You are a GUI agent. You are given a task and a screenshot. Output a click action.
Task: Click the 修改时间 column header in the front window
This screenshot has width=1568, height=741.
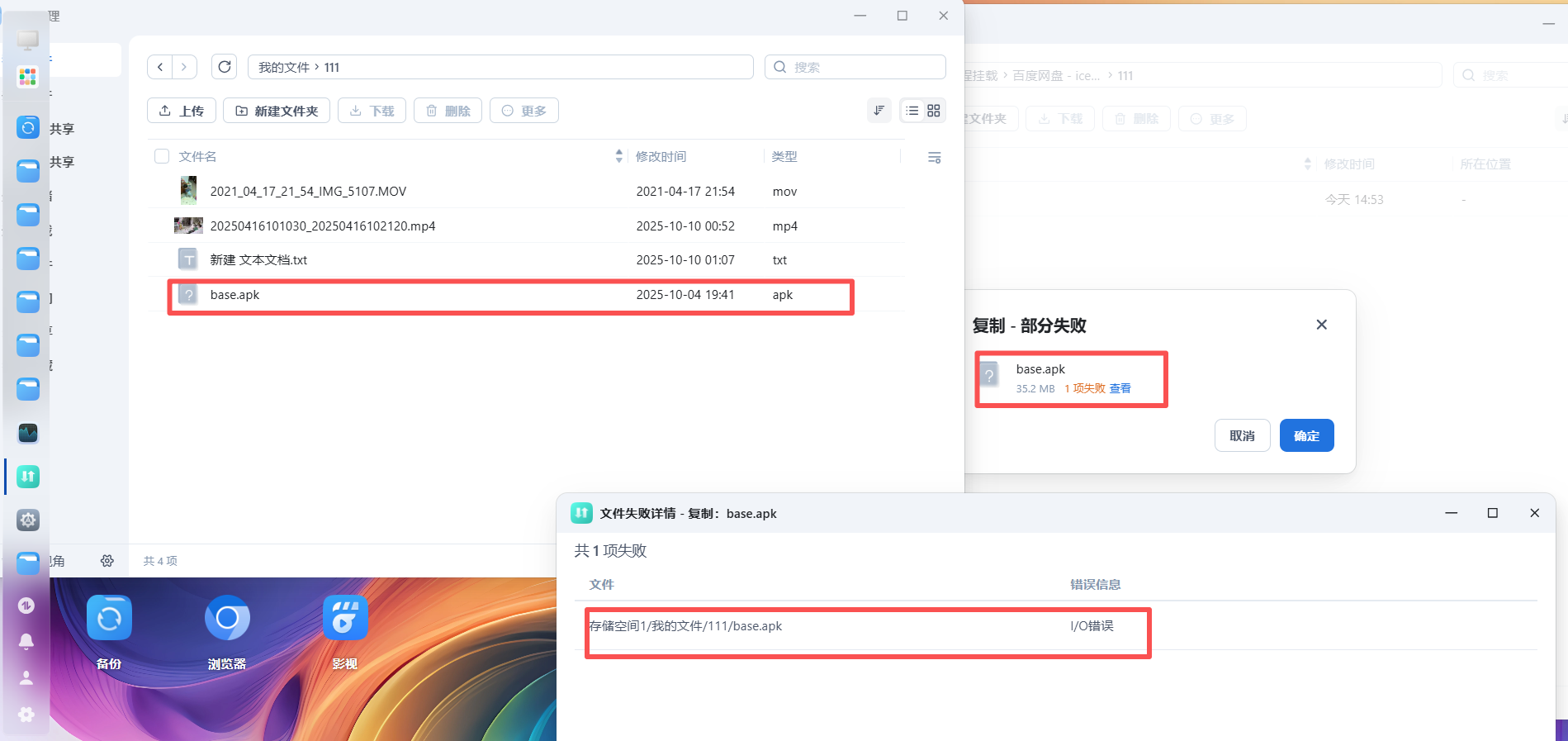(x=661, y=157)
